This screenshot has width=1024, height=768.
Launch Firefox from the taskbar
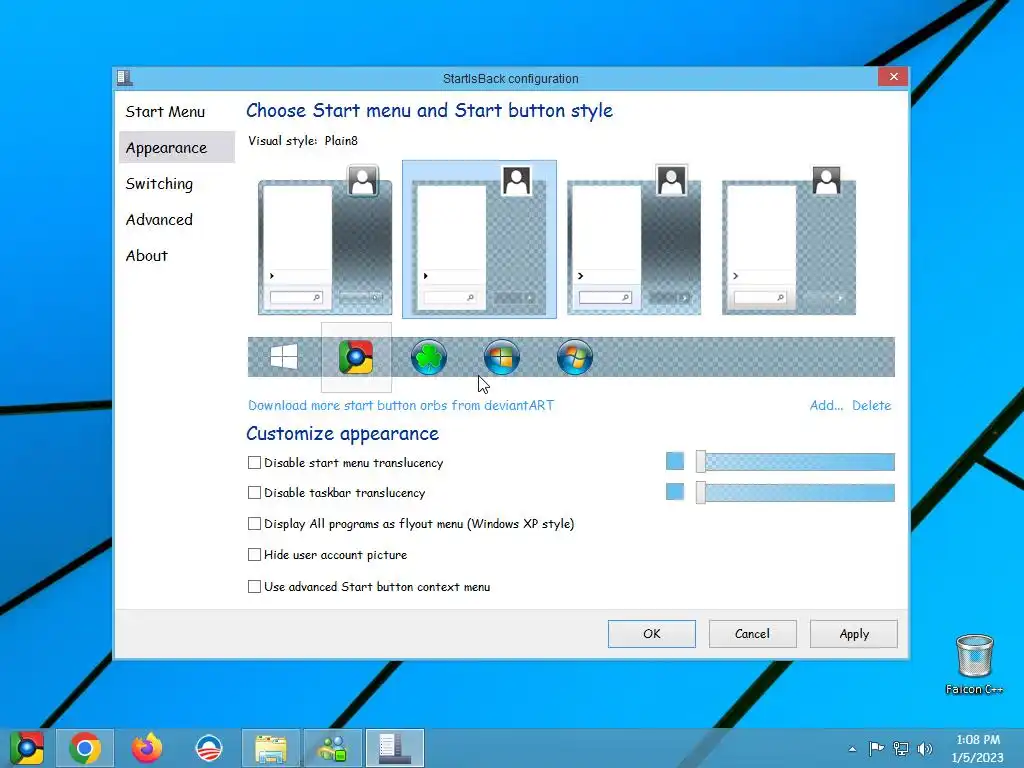pos(147,748)
